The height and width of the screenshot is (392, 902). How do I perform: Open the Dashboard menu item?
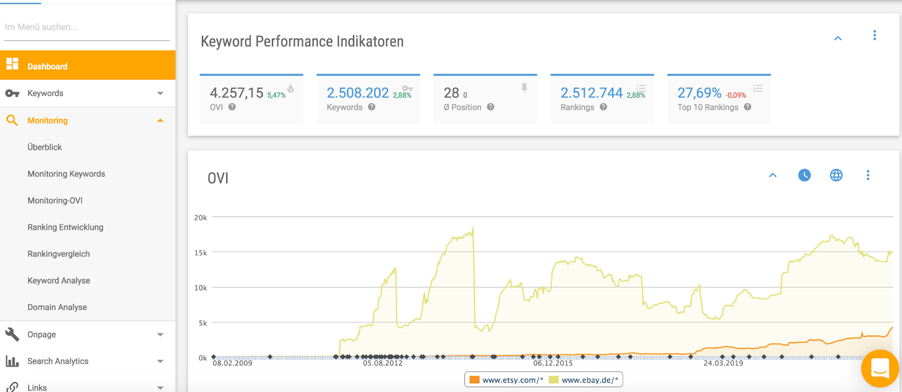(87, 66)
